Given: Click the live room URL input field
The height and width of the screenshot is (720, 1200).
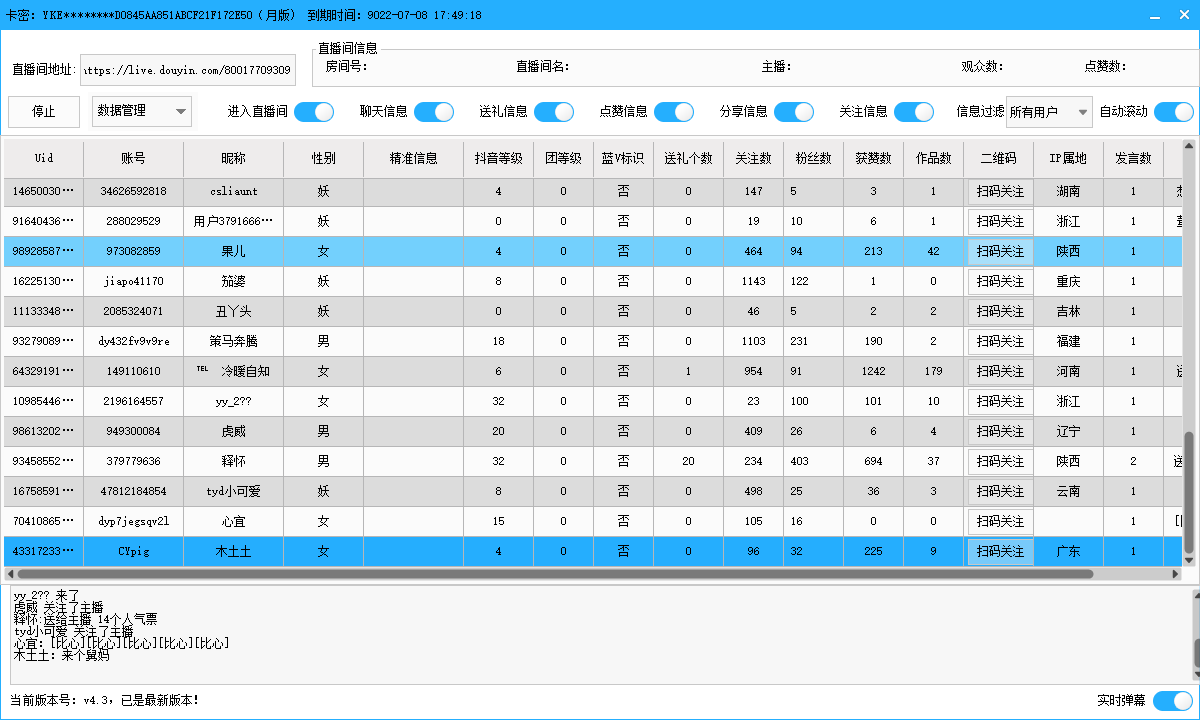Looking at the screenshot, I should (188, 70).
